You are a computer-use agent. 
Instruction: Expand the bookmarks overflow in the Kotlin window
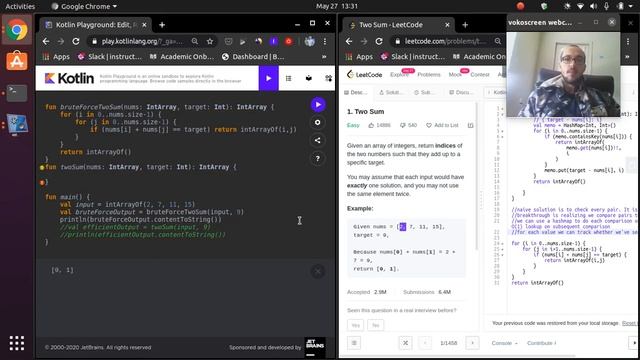pyautogui.click(x=324, y=57)
